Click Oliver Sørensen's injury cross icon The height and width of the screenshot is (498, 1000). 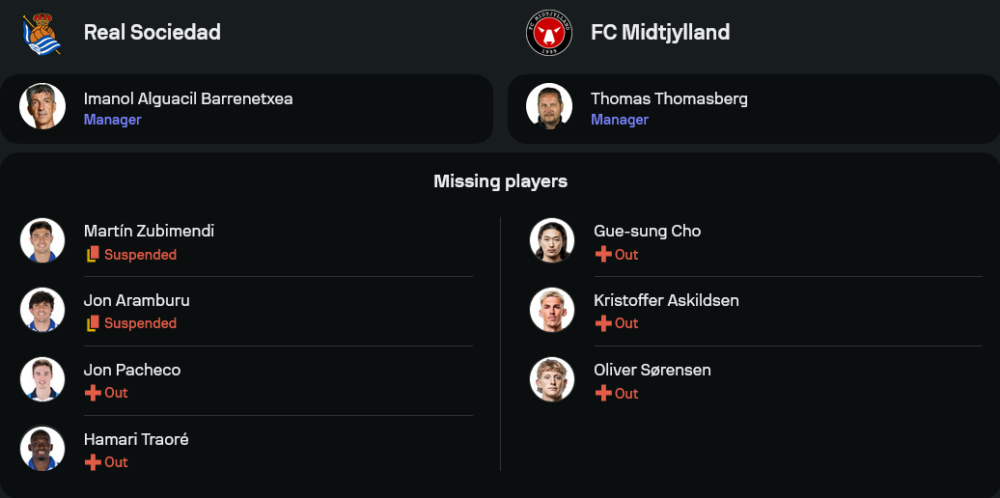coord(603,394)
